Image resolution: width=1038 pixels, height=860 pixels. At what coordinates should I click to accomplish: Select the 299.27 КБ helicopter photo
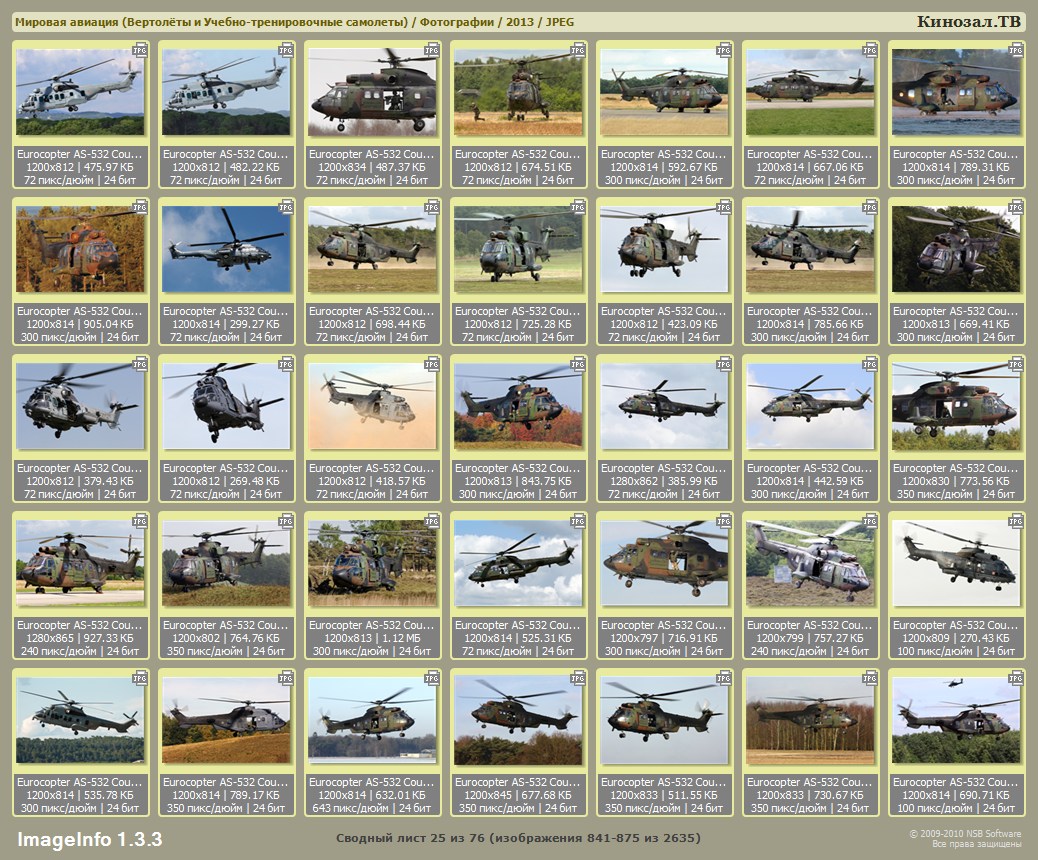click(x=226, y=250)
